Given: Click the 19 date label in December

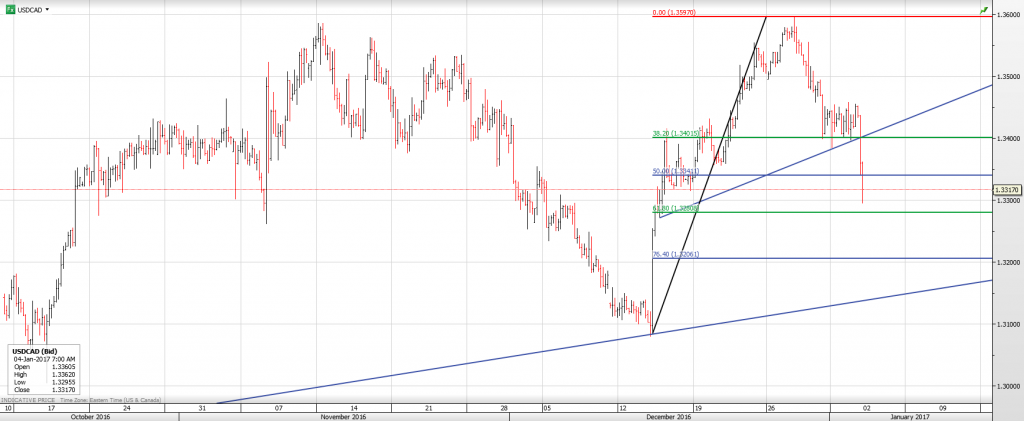Looking at the screenshot, I should click(697, 408).
